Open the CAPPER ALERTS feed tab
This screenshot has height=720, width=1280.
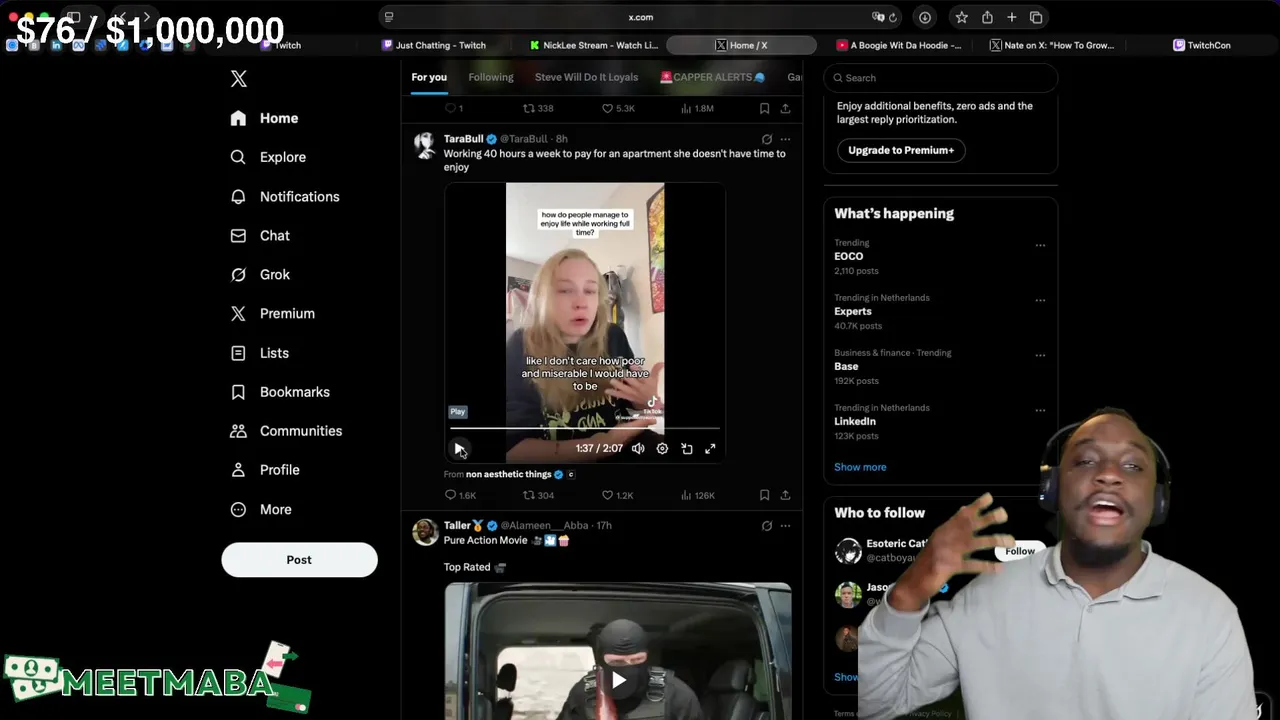[x=712, y=77]
